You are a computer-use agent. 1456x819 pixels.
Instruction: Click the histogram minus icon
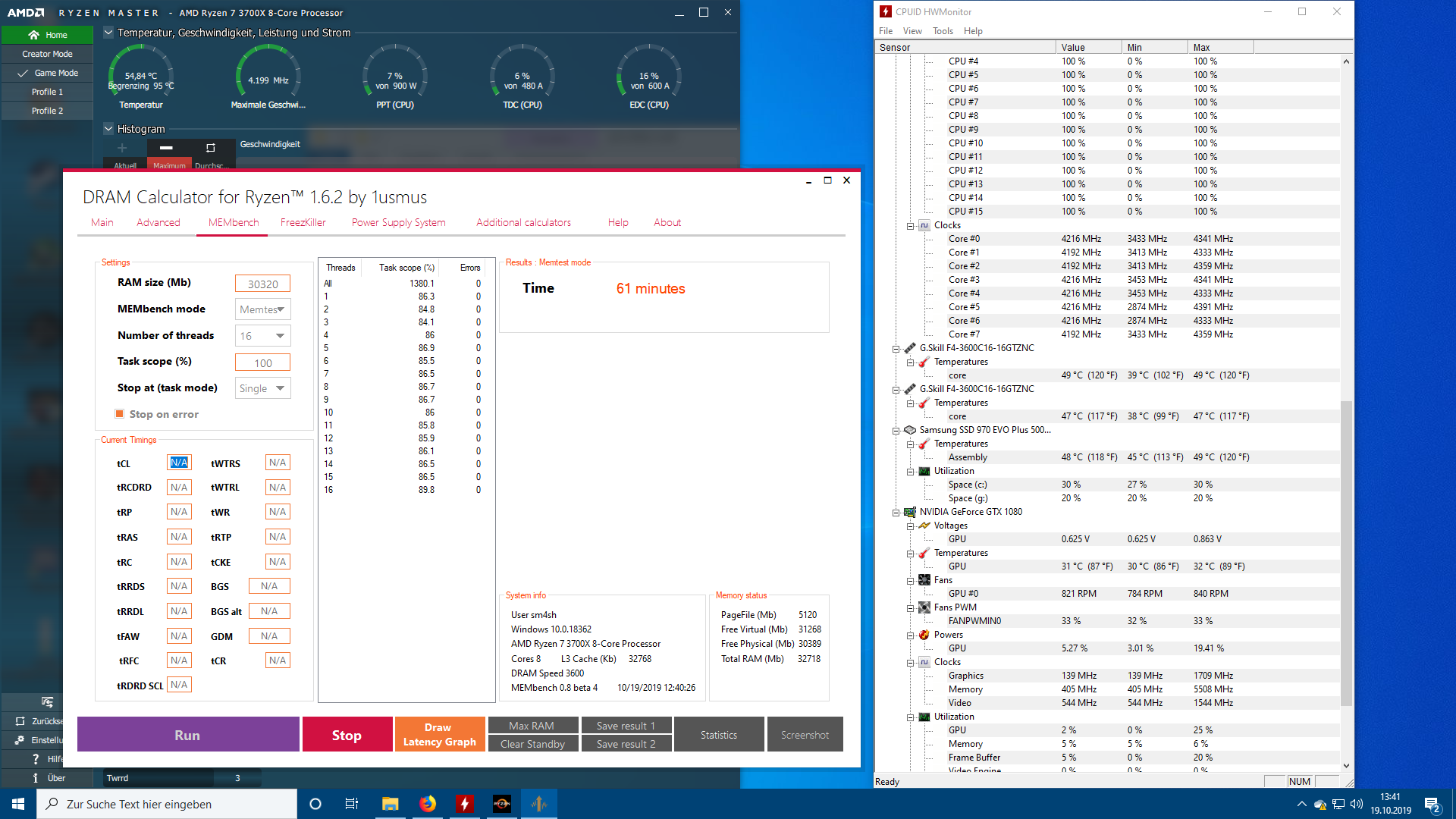166,148
